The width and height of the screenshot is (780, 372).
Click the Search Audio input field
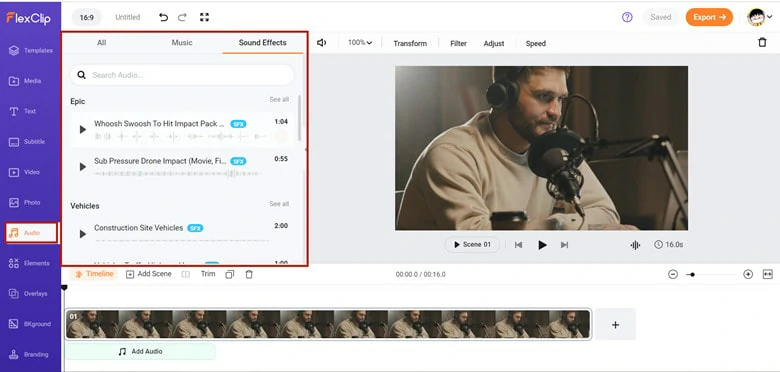182,75
